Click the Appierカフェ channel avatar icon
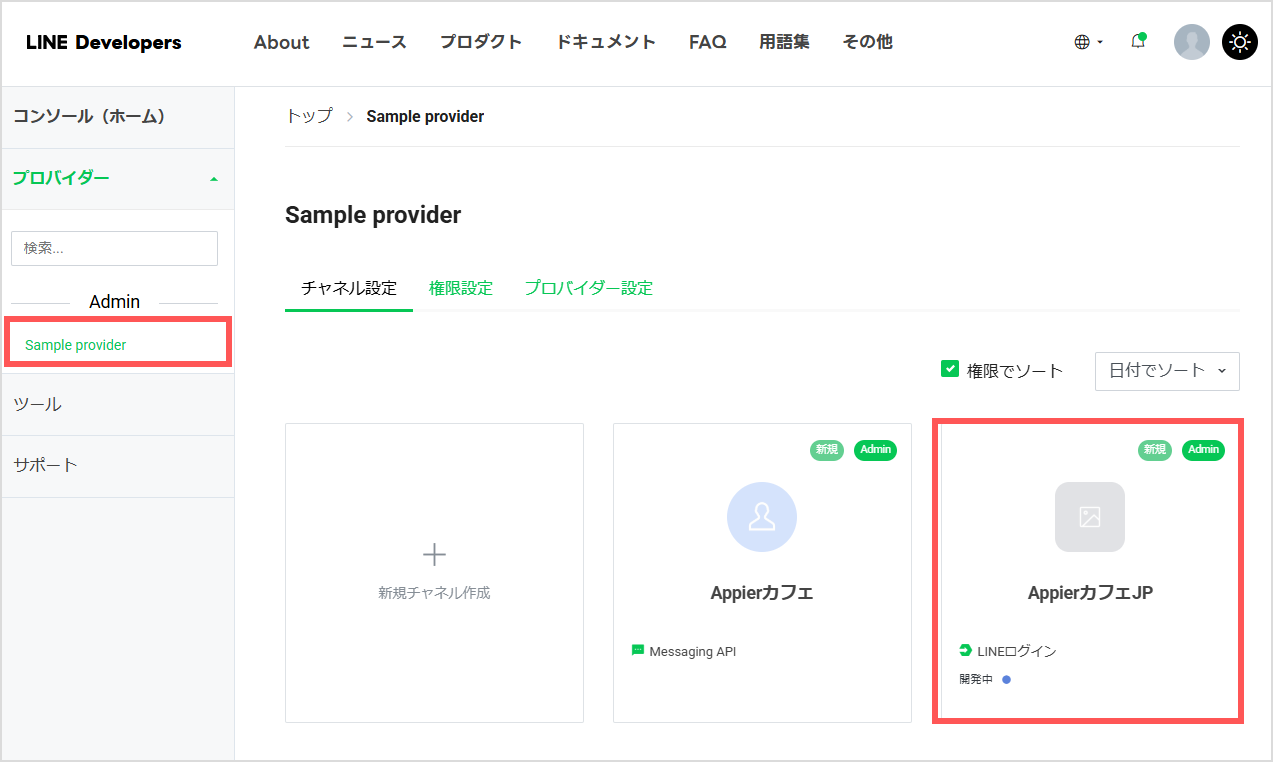1273x762 pixels. click(762, 517)
